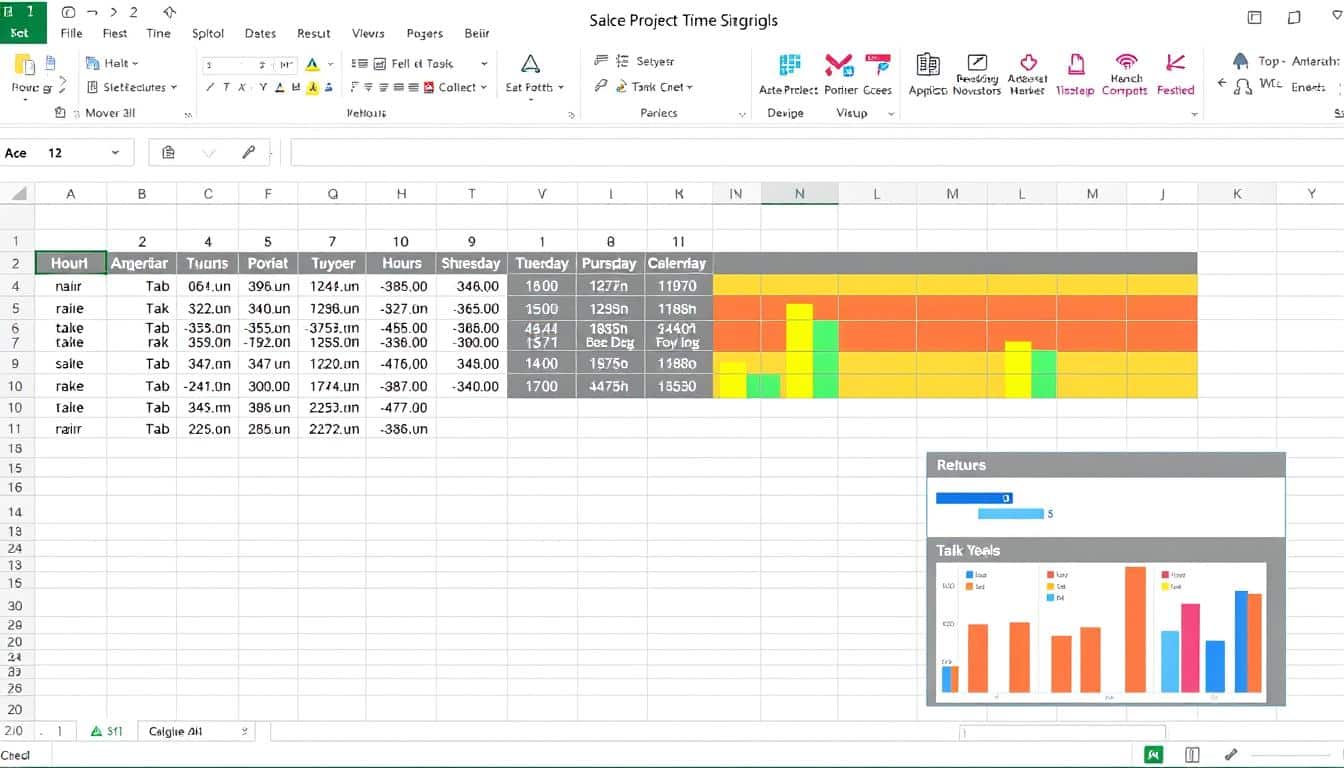
Task: Open the Calgne sheet tab dropdown
Action: pos(244,732)
